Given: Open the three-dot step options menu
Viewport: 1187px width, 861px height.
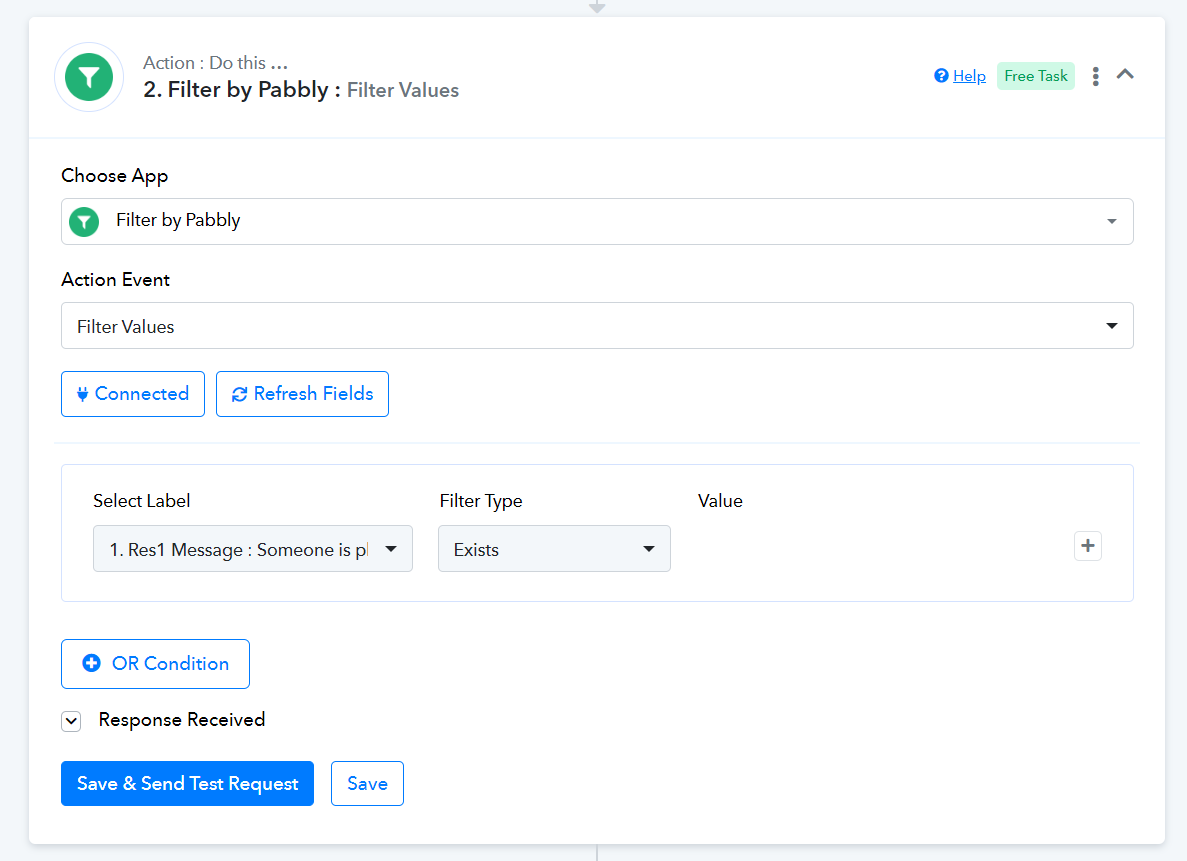Looking at the screenshot, I should point(1095,76).
